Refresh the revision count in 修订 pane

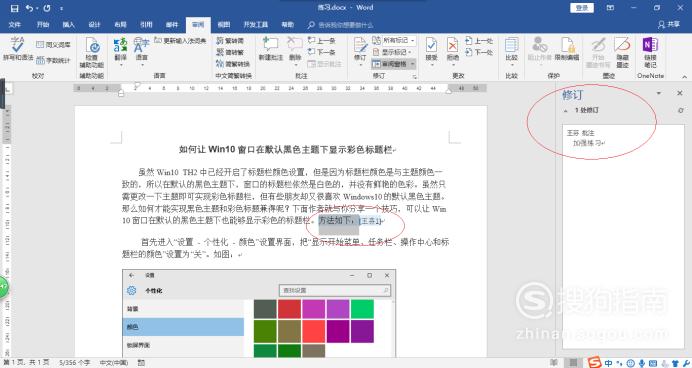[x=681, y=110]
